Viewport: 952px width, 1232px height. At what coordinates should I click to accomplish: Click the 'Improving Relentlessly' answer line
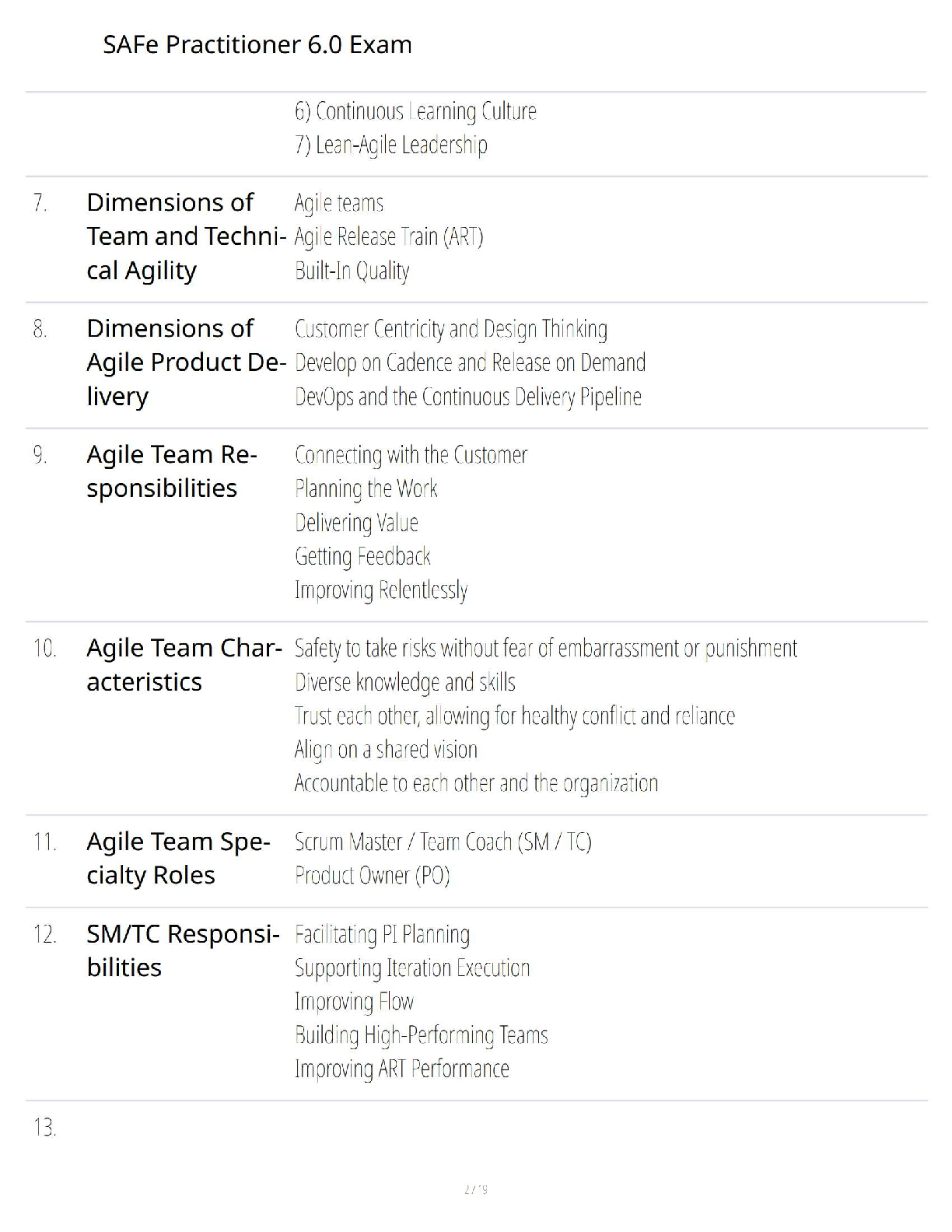coord(380,590)
